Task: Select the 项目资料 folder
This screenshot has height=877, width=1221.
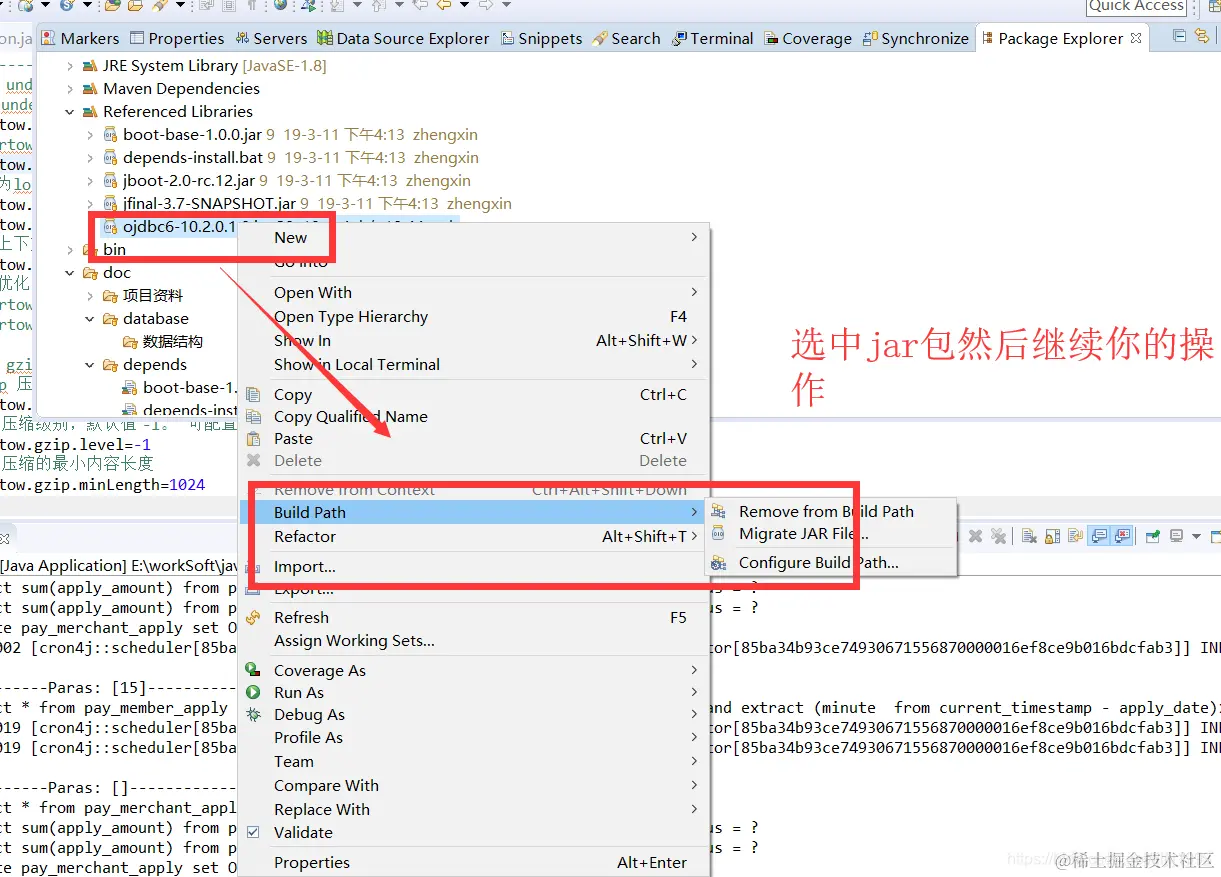Action: (153, 296)
